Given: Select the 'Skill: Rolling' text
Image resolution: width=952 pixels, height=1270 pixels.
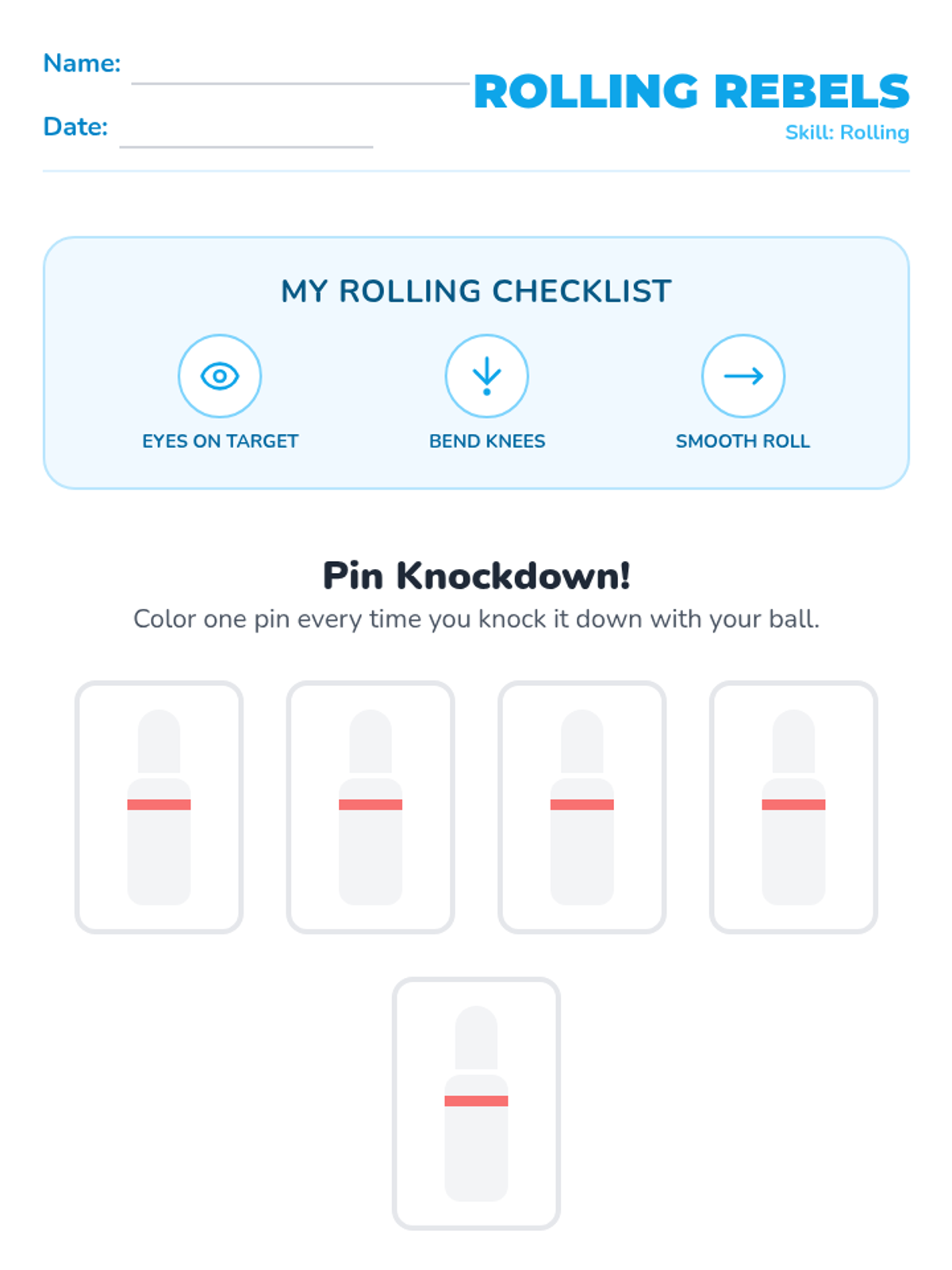Looking at the screenshot, I should 846,133.
